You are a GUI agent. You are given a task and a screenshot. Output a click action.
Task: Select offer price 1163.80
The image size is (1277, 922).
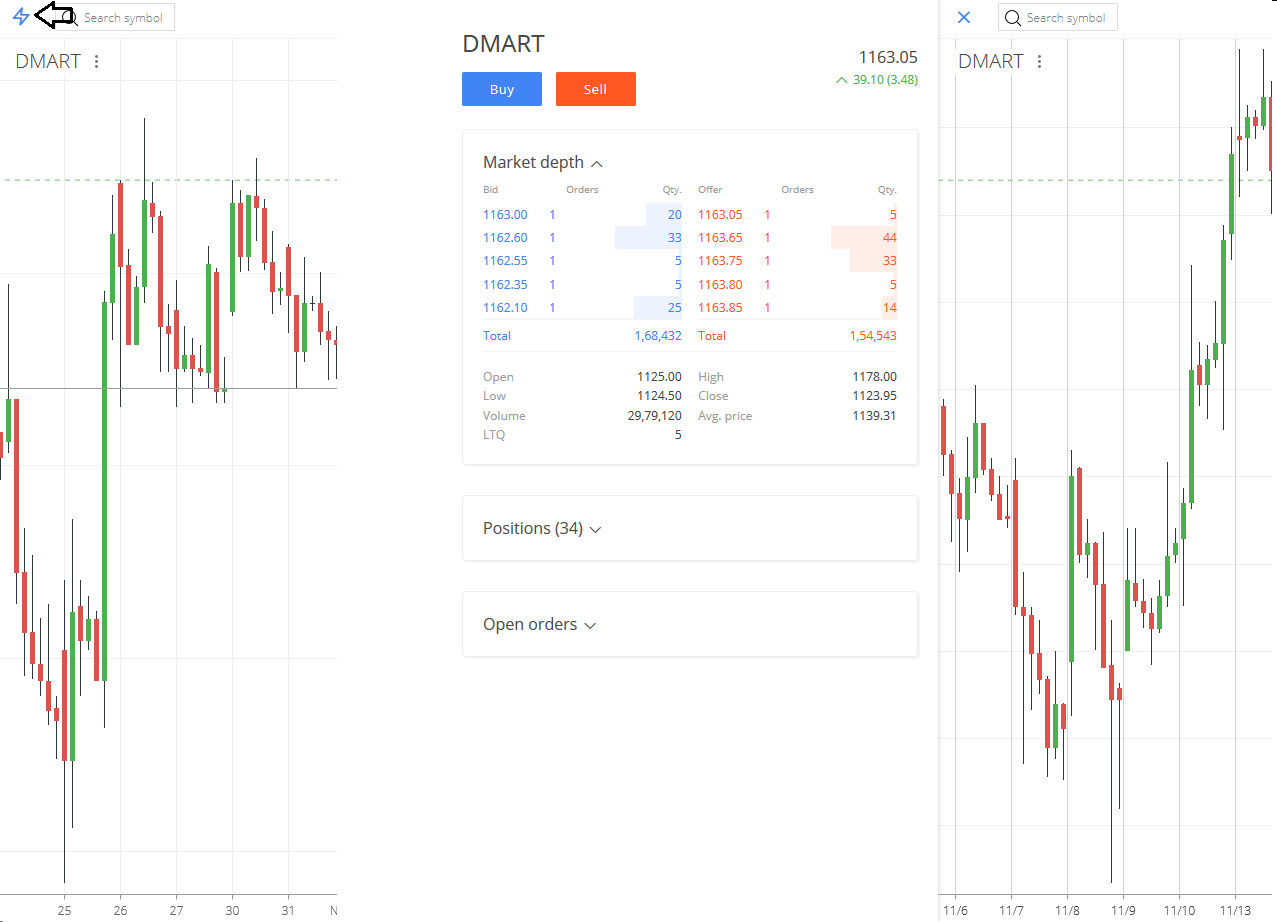pos(720,285)
